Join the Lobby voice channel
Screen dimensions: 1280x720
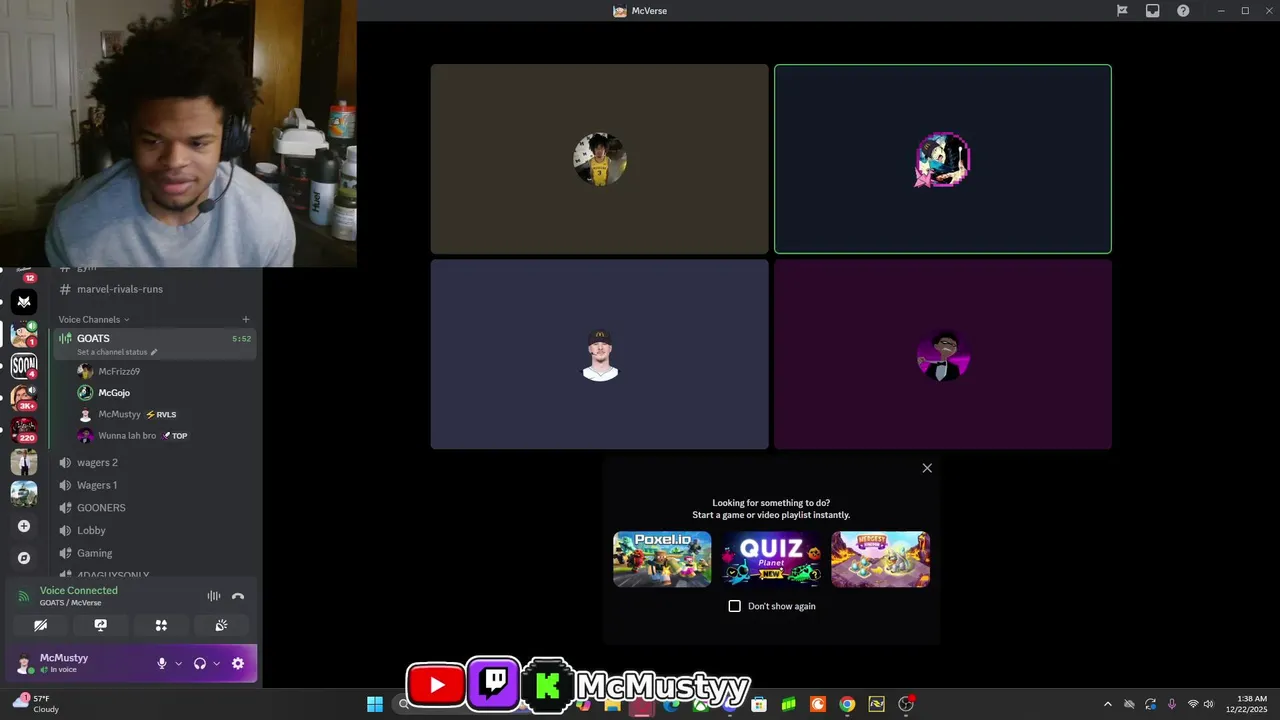coord(155,531)
